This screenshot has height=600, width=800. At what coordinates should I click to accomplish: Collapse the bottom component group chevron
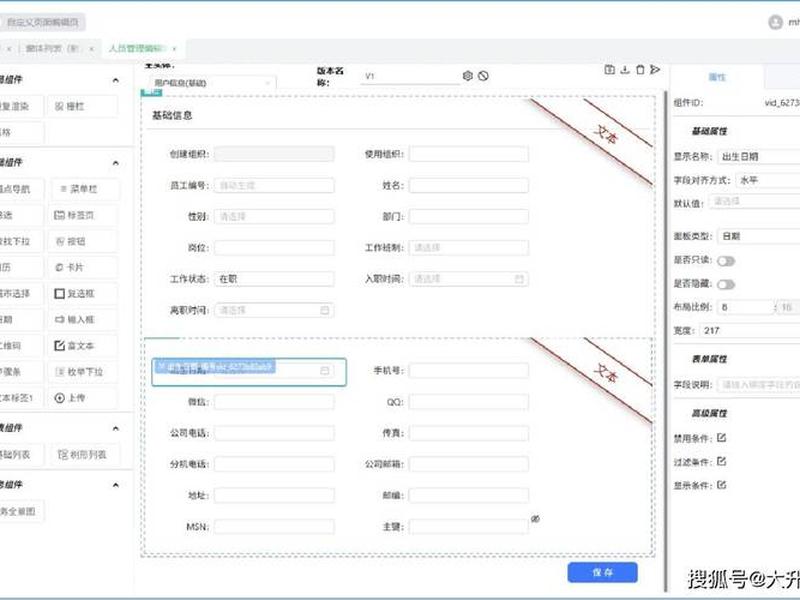tap(115, 485)
